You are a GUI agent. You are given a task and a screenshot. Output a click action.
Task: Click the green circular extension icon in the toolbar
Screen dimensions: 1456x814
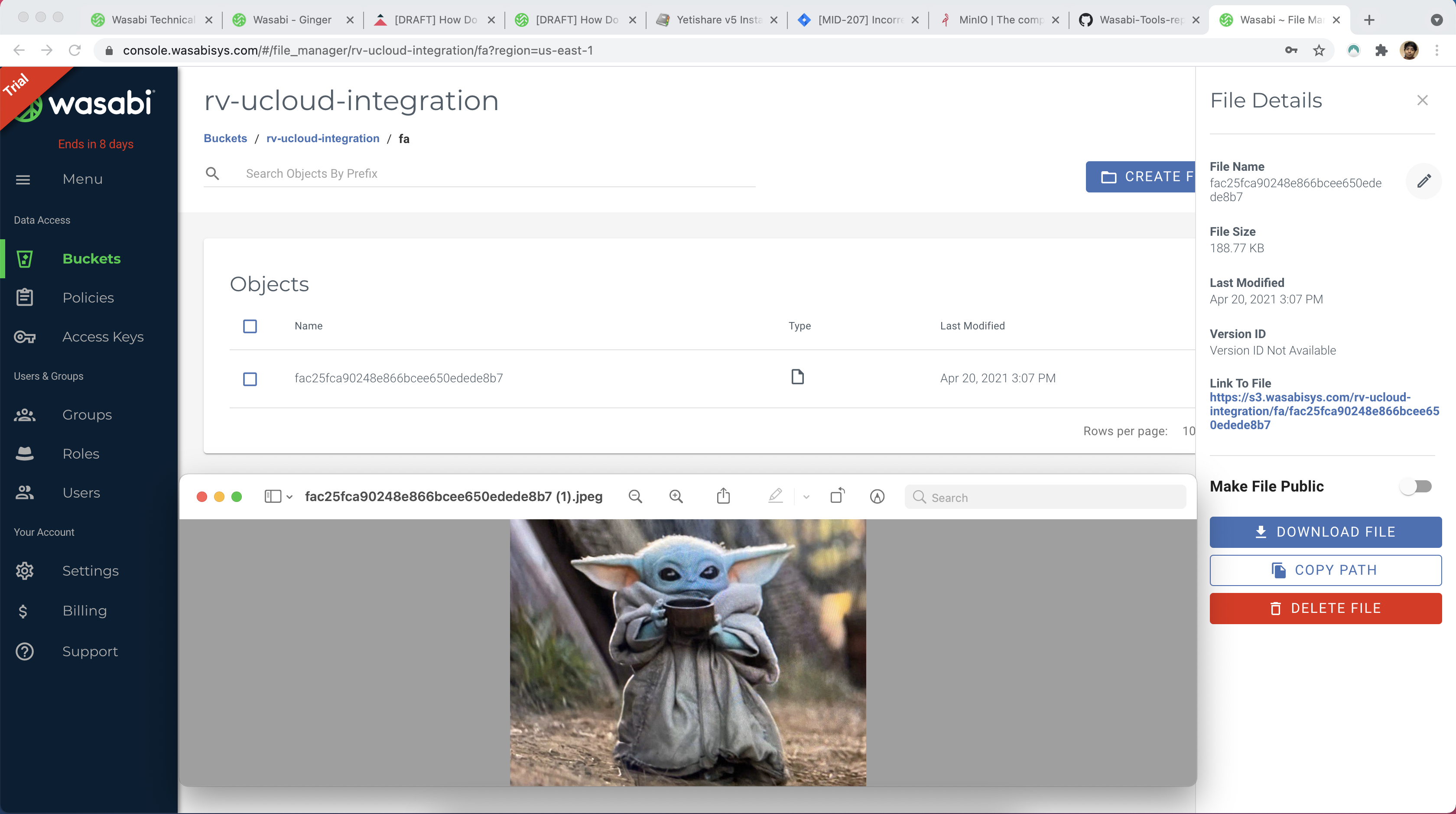(1353, 50)
